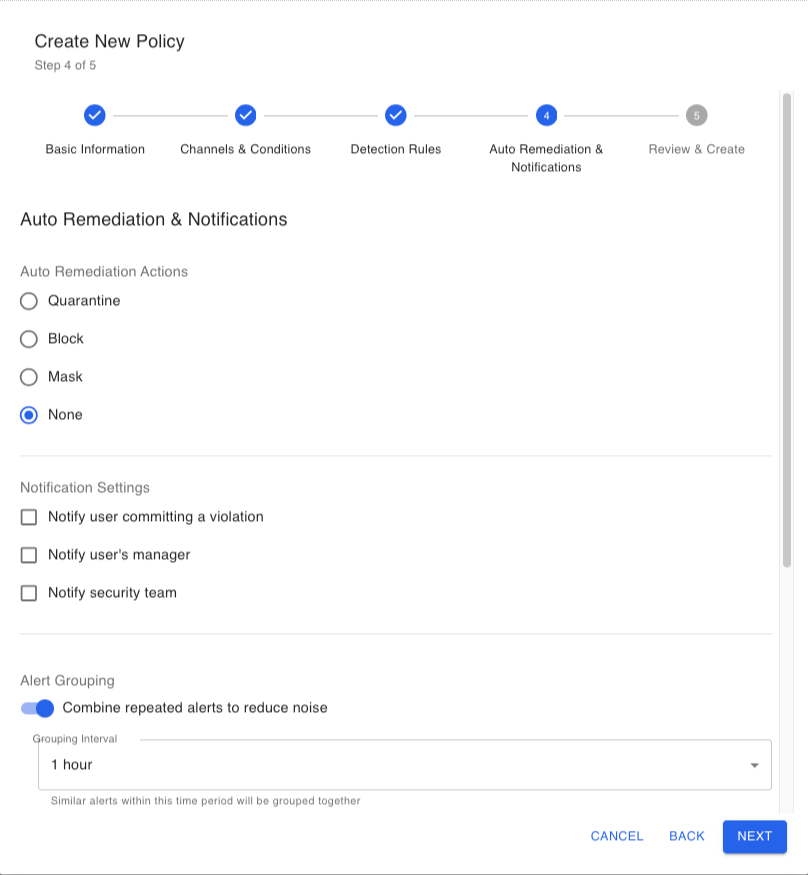Image resolution: width=808 pixels, height=875 pixels.
Task: Click the step 5 Review circle icon
Action: click(696, 115)
